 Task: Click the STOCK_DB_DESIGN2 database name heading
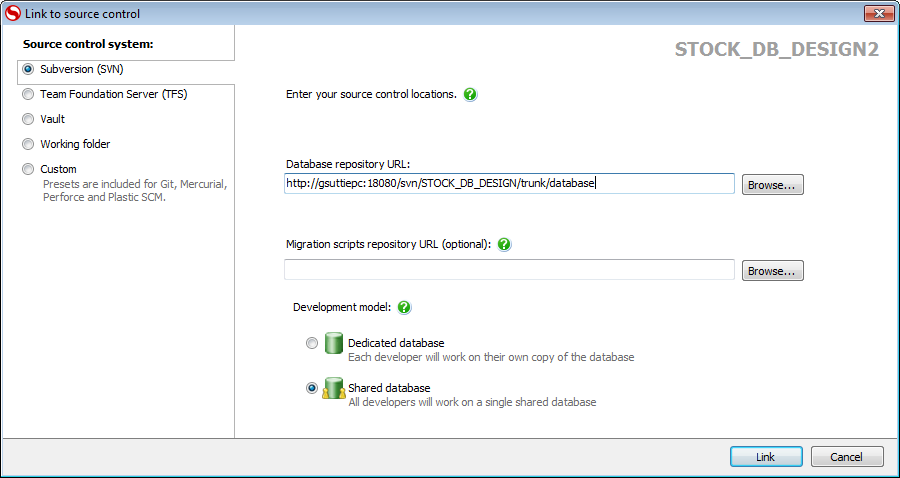(777, 50)
